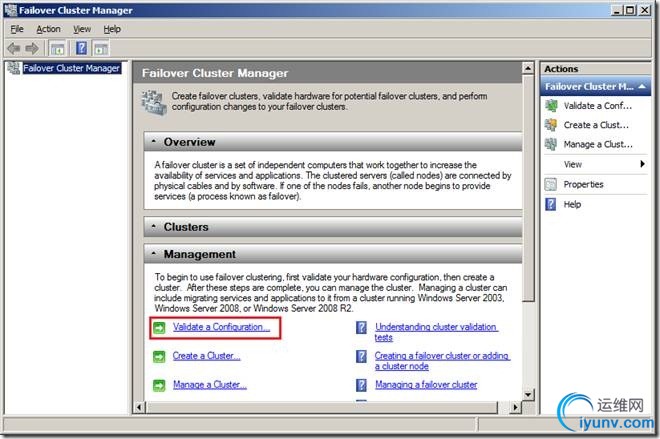Click the horizontal scrollbar left arrow

pyautogui.click(x=139, y=407)
